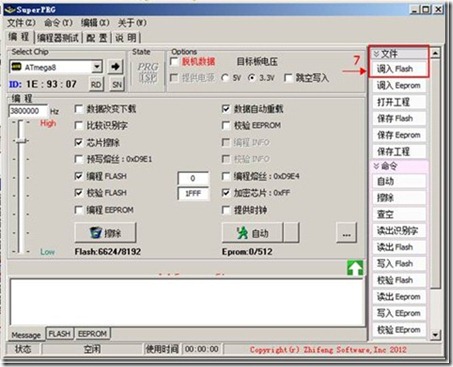This screenshot has height=367, width=453.
Task: Open the arrow portion beside 自动 button
Action: click(291, 233)
